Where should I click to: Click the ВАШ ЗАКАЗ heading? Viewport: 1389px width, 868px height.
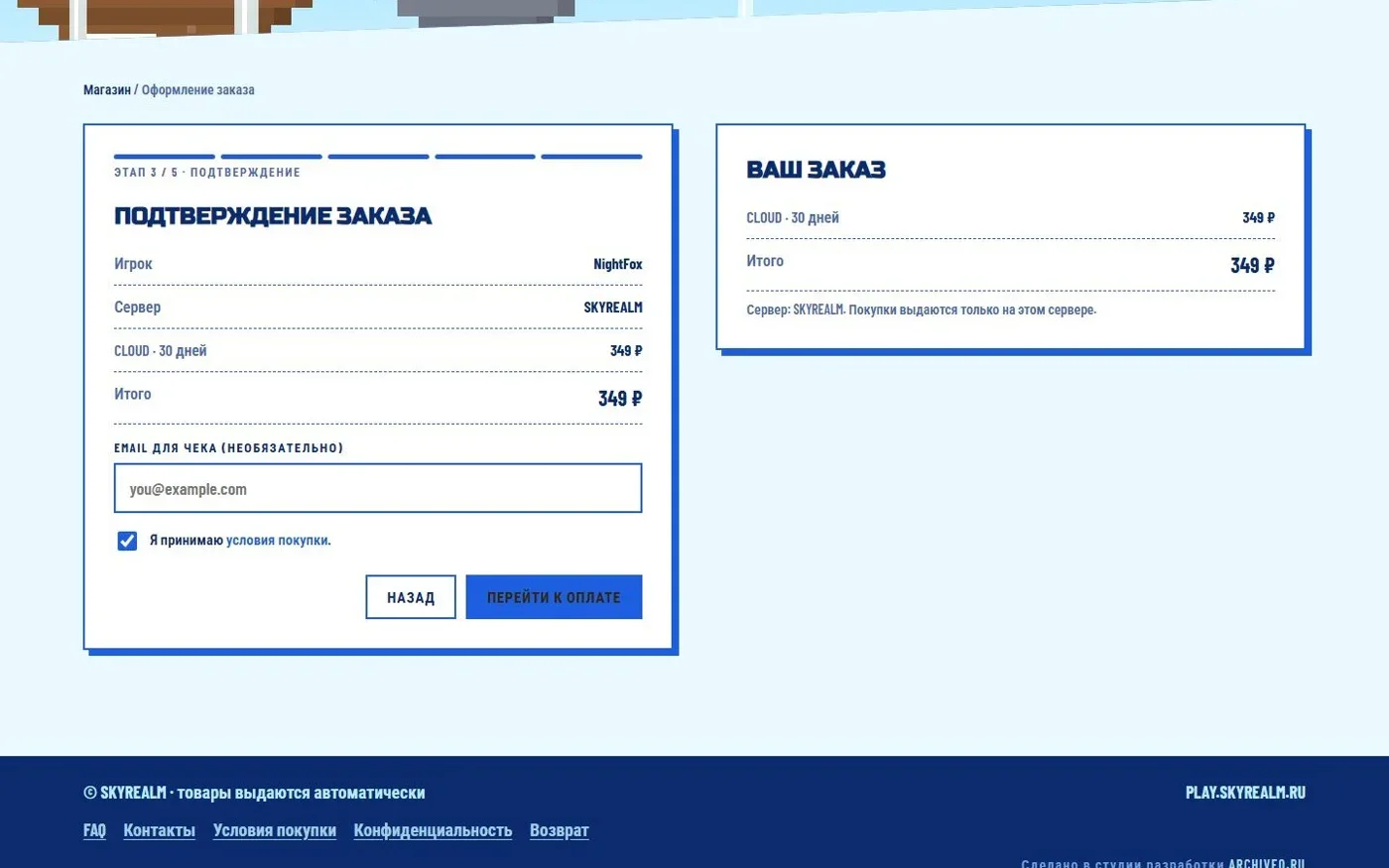tap(816, 170)
